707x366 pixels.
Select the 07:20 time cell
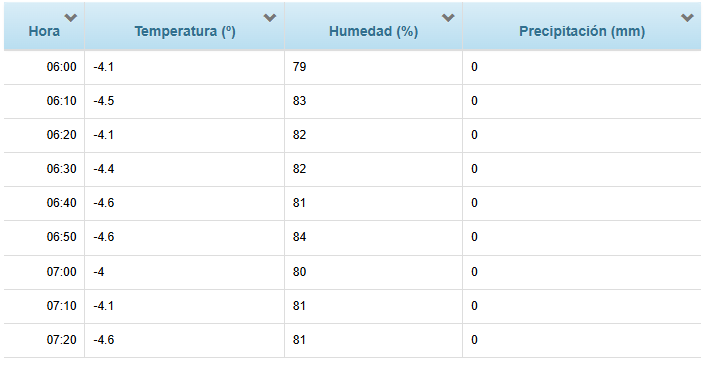tap(44, 340)
